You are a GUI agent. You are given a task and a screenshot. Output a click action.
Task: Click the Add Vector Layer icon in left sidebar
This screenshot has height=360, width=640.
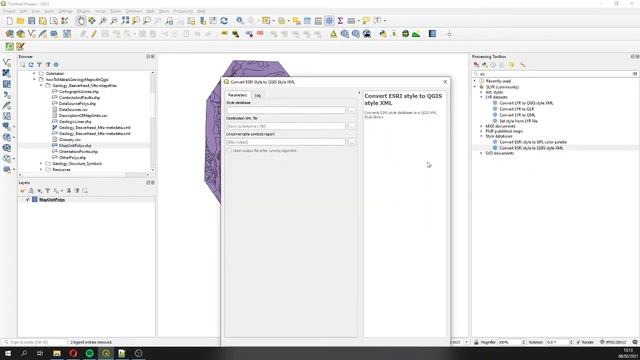pyautogui.click(x=7, y=62)
